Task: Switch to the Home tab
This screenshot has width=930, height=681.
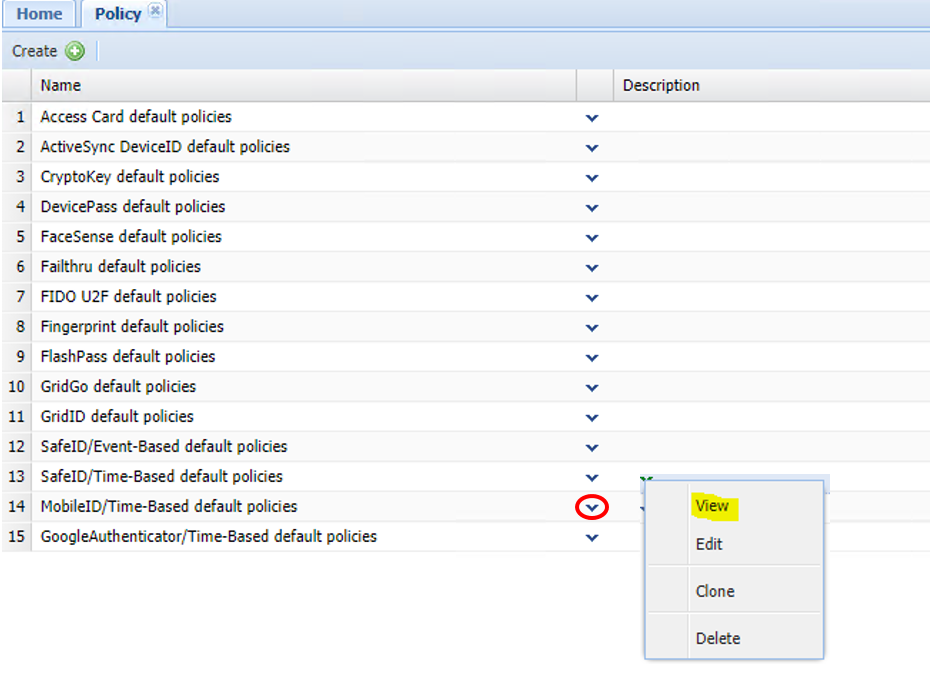Action: point(39,14)
